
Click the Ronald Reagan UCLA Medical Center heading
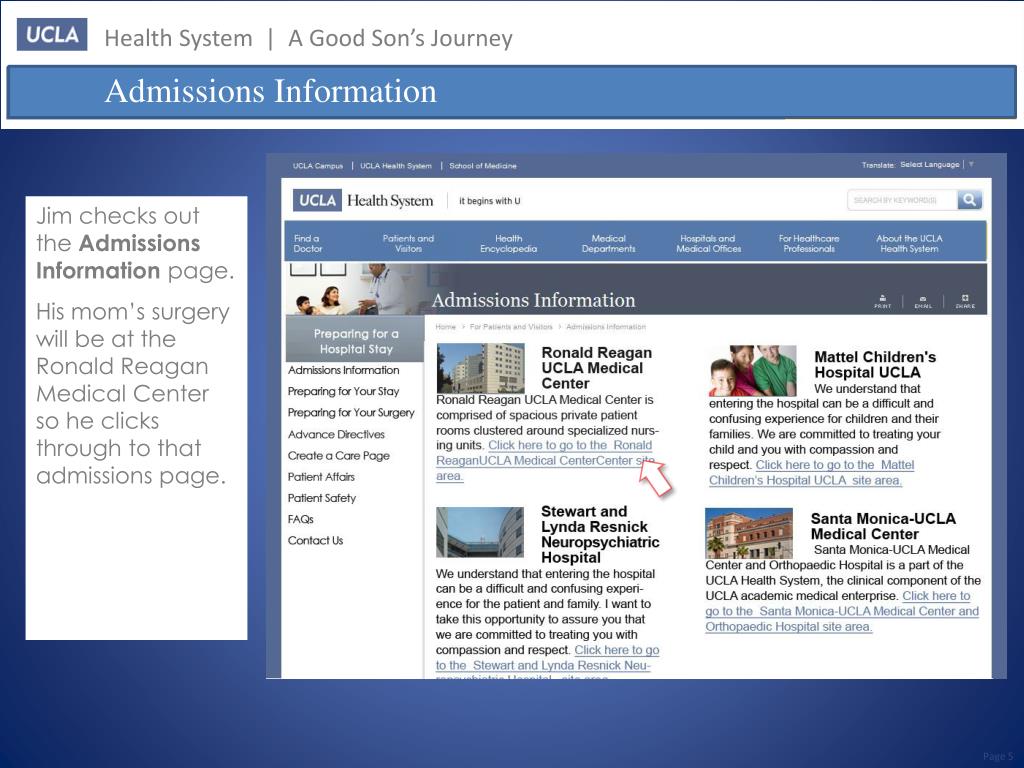pos(596,368)
